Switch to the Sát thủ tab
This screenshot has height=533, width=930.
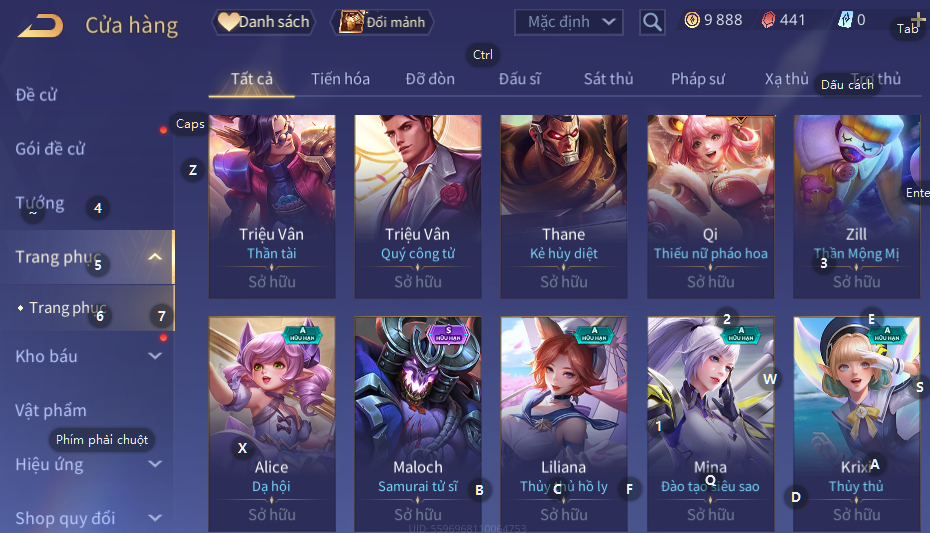point(609,79)
